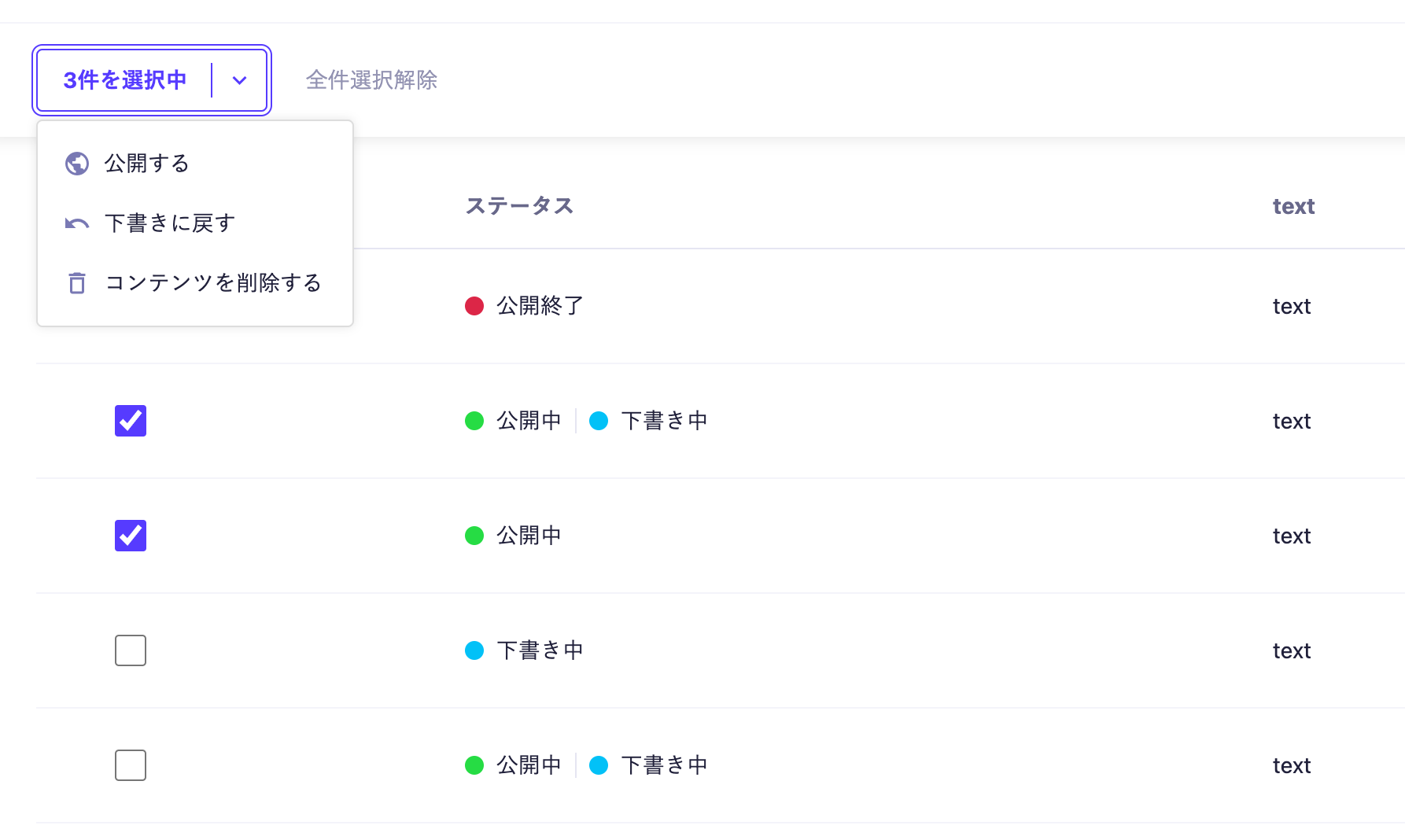The image size is (1405, 840).
Task: Click the undo arrow icon for 下書きに戻す
Action: [x=77, y=223]
